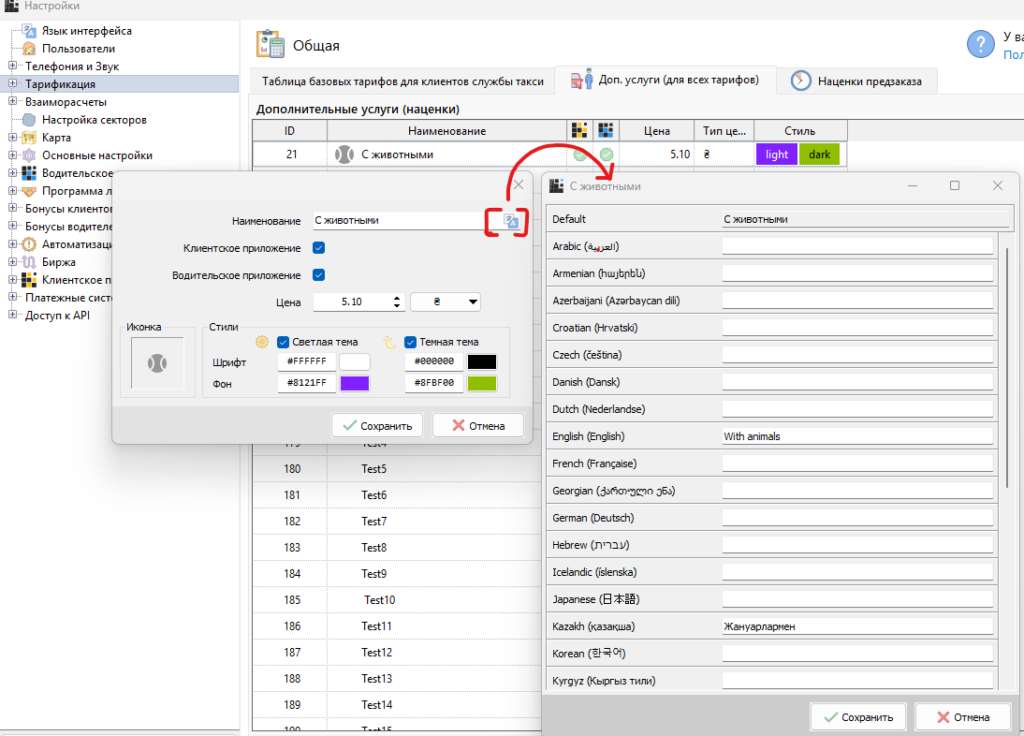Expand the Телефония и Звук tree node
Viewport: 1024px width, 736px height.
pos(12,66)
